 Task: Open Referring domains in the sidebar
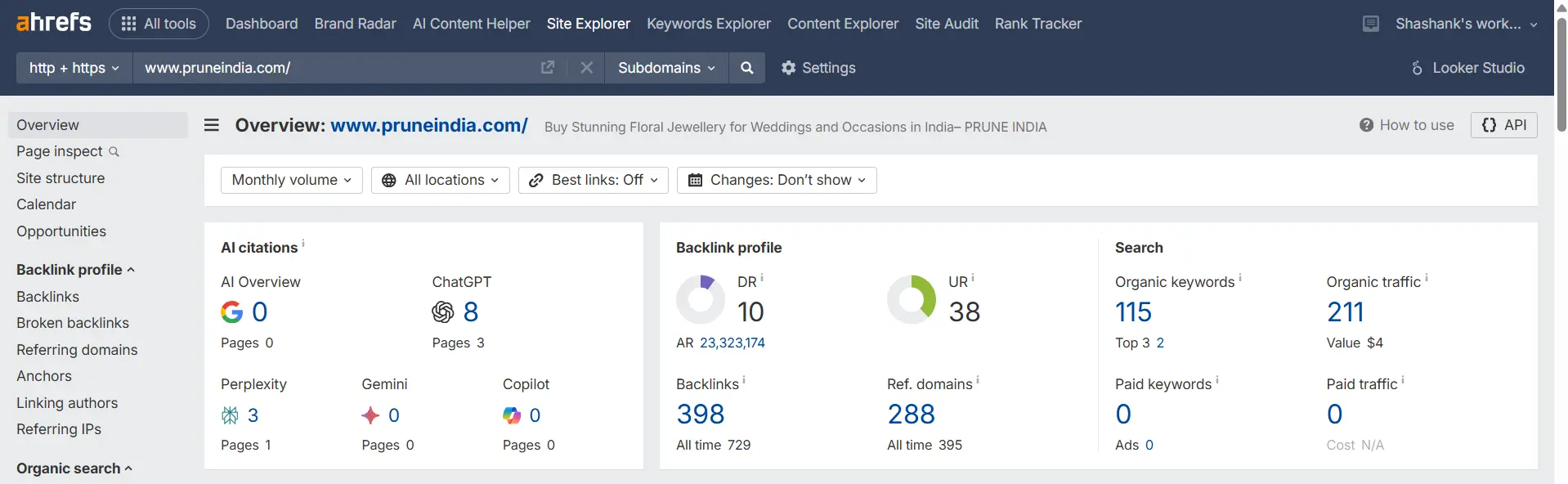tap(77, 350)
